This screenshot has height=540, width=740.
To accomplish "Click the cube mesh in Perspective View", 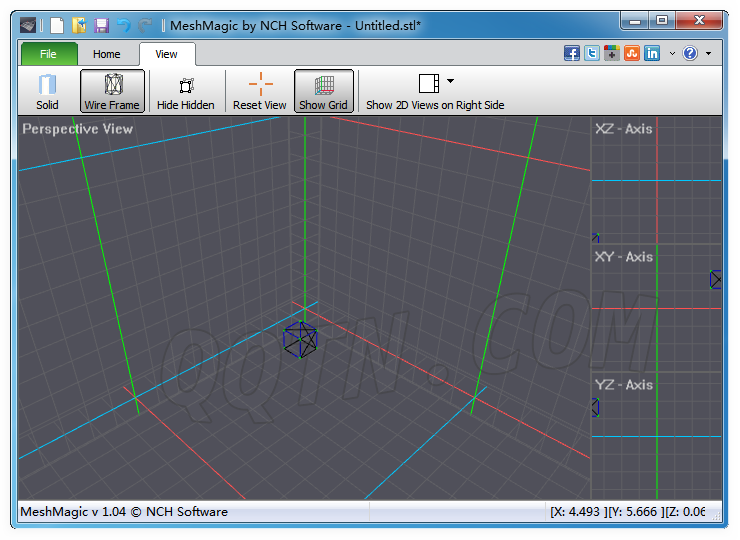I will 300,339.
